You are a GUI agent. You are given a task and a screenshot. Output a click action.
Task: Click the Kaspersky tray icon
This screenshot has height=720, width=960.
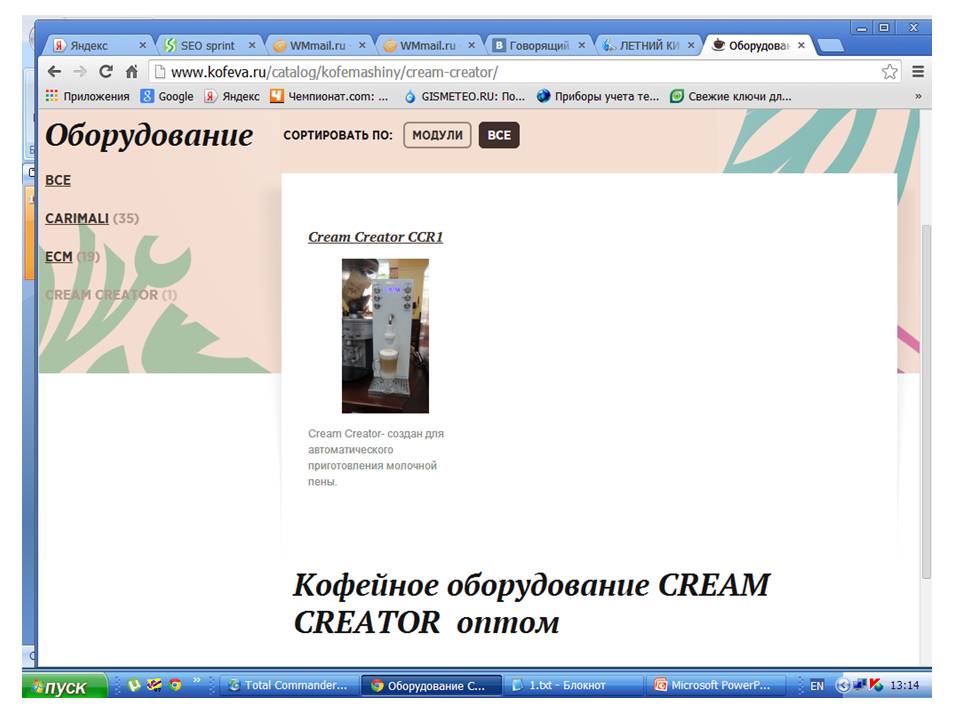(876, 686)
